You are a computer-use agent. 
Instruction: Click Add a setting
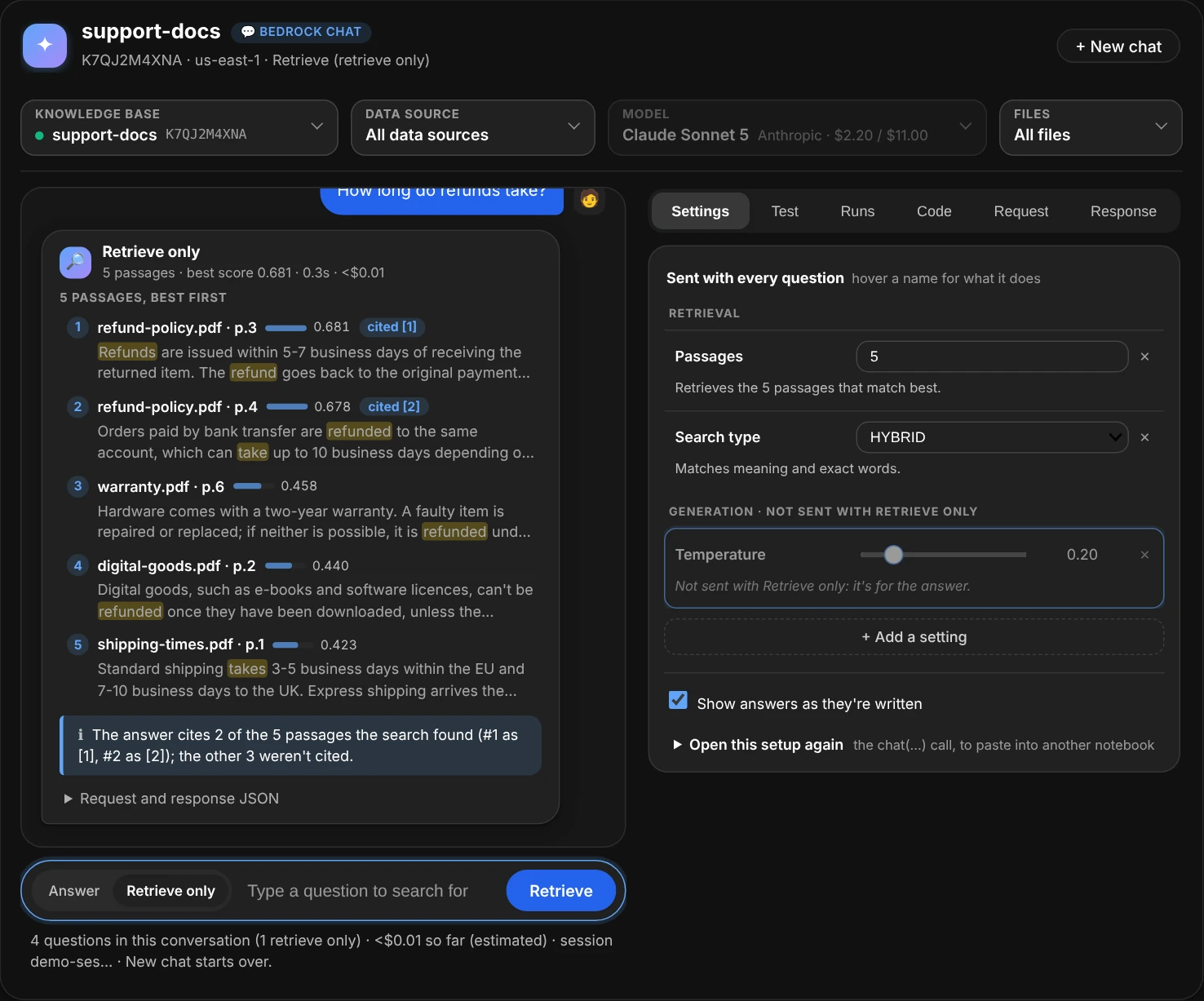click(x=914, y=637)
